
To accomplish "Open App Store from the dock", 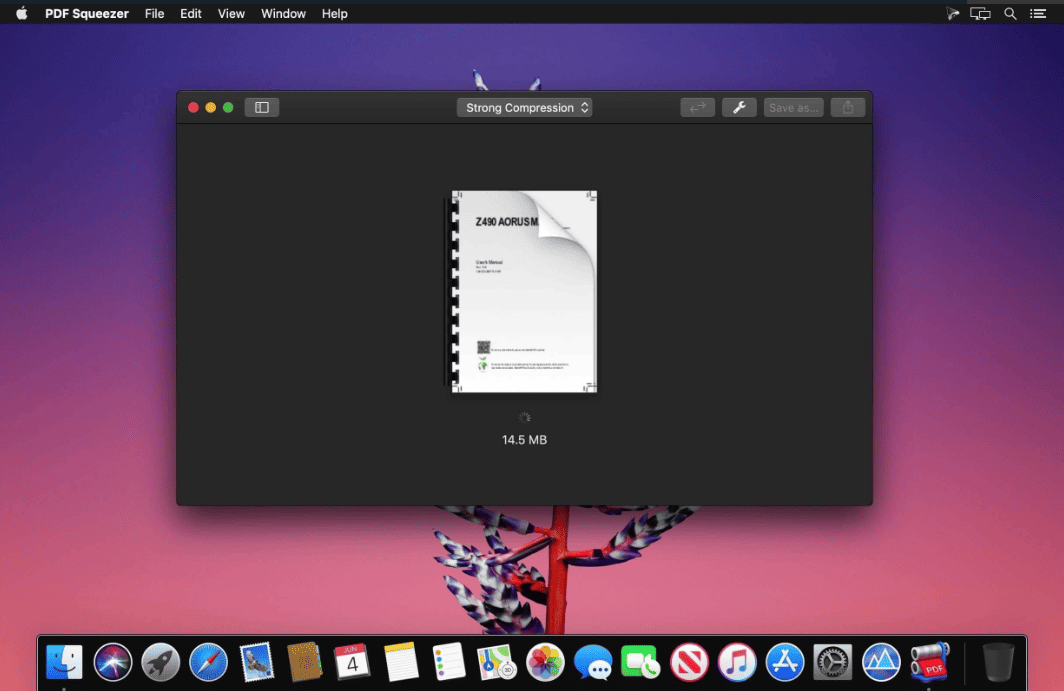I will 785,662.
